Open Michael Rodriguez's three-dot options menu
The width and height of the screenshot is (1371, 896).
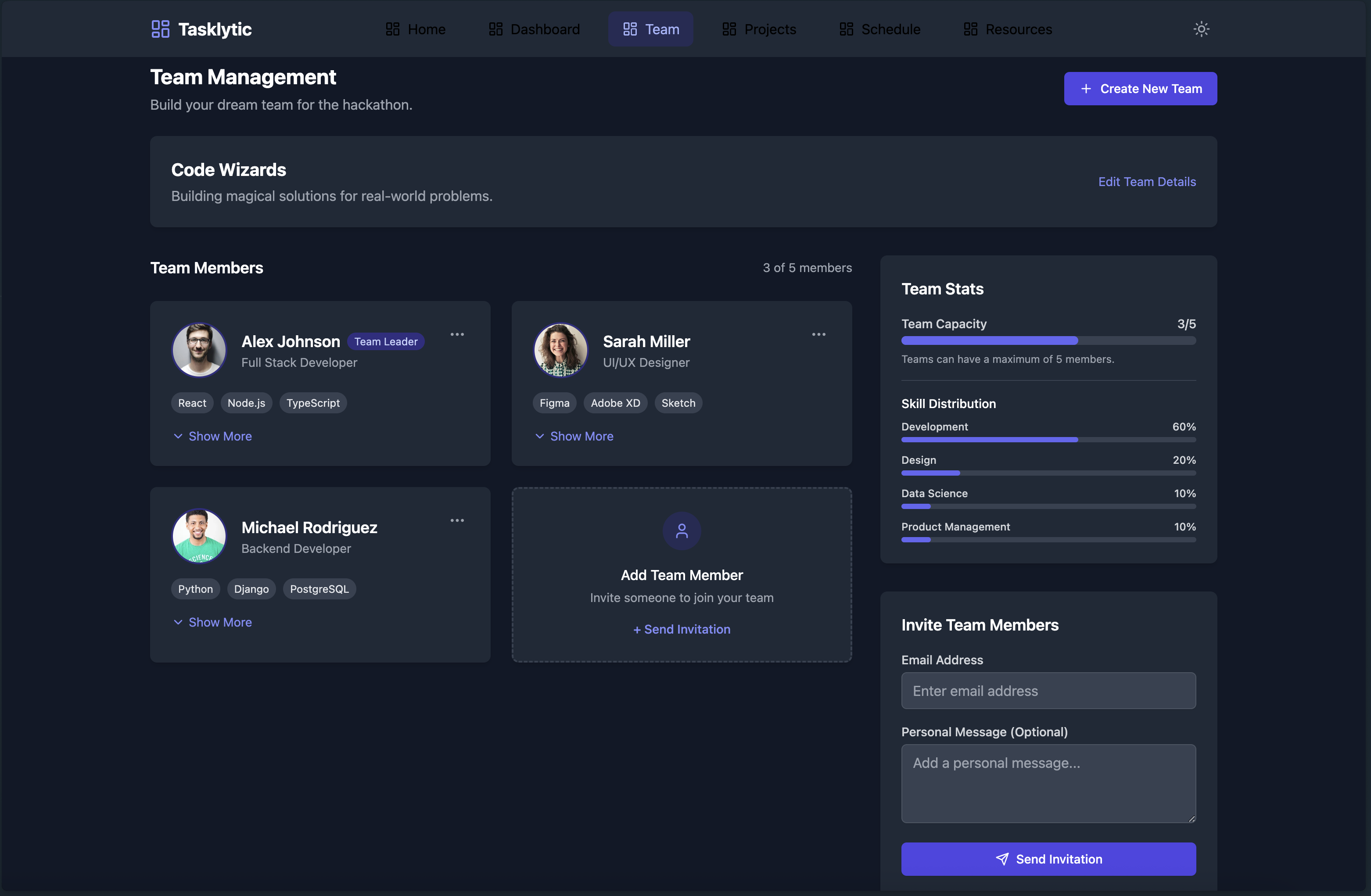click(x=457, y=520)
